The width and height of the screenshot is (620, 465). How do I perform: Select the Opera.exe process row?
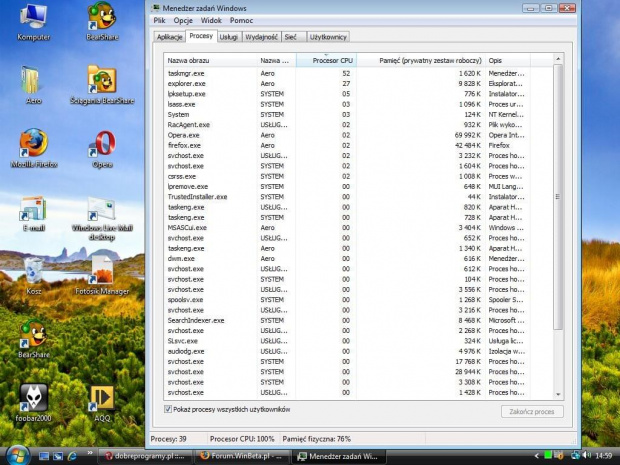click(358, 135)
